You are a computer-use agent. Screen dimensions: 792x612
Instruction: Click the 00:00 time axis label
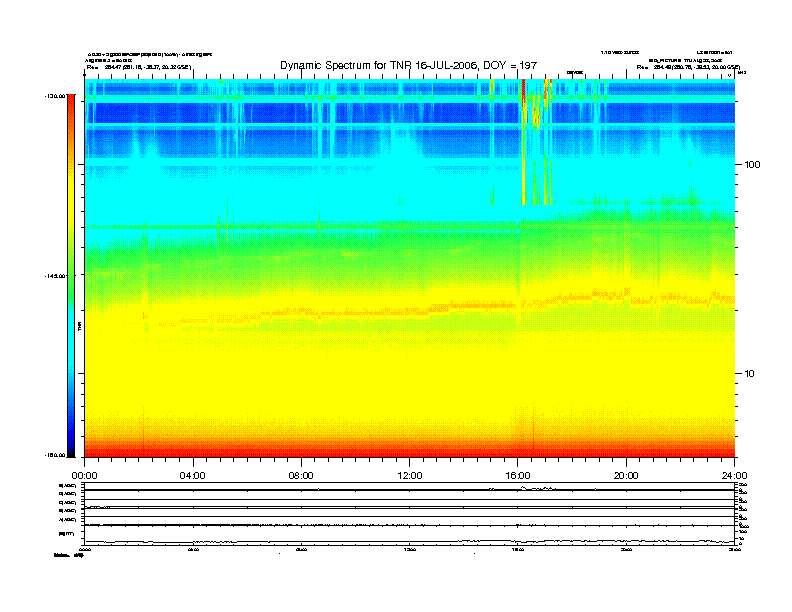point(84,476)
